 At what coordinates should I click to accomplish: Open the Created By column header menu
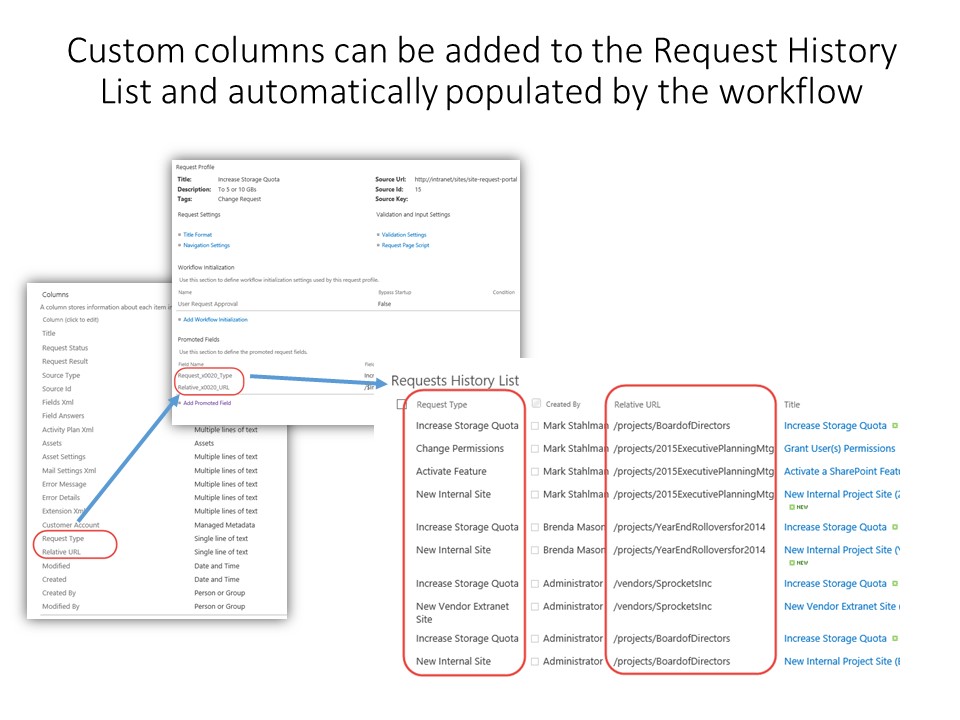(x=563, y=405)
